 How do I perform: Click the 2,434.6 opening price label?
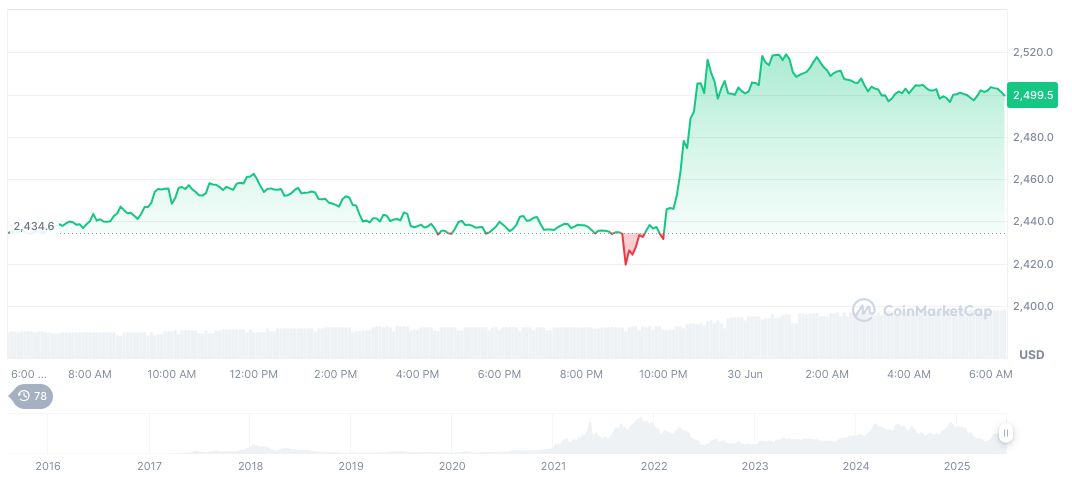tap(34, 226)
